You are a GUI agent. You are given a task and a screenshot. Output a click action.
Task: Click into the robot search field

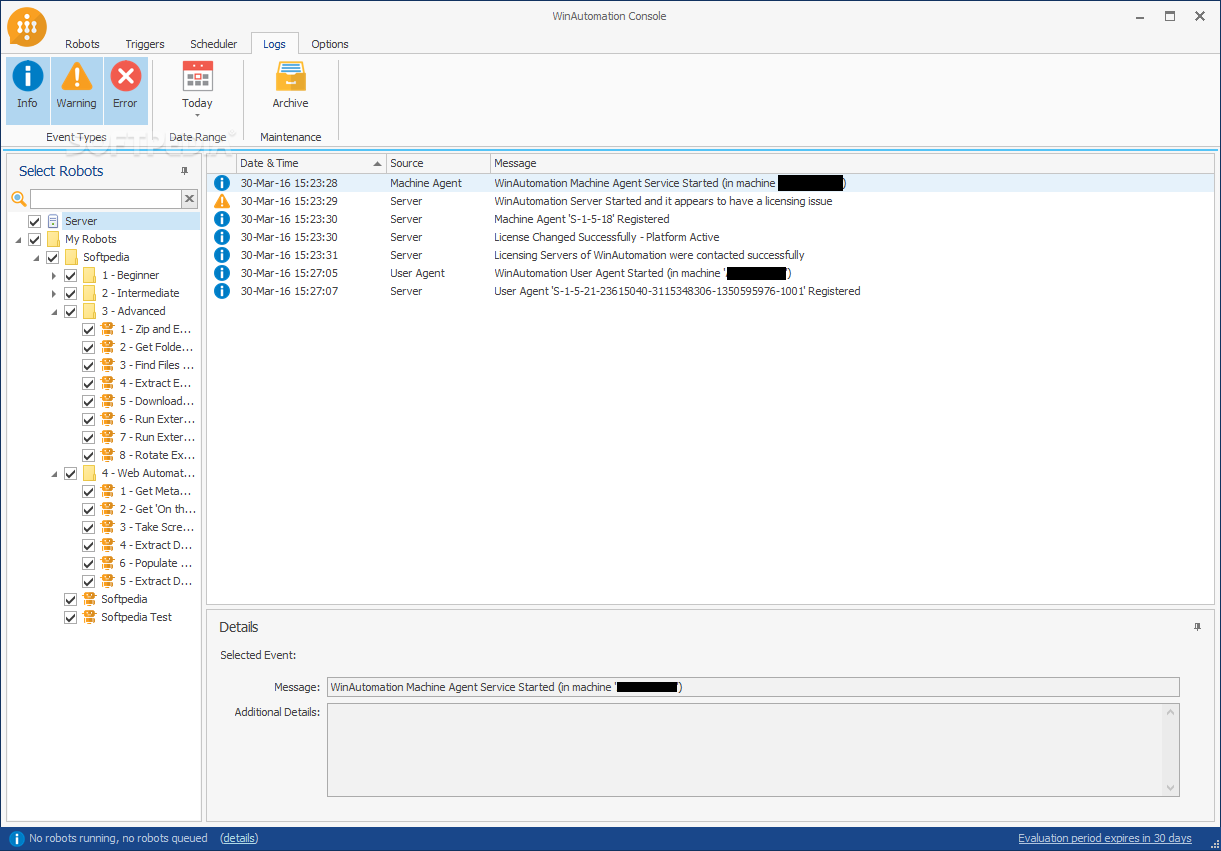click(106, 199)
